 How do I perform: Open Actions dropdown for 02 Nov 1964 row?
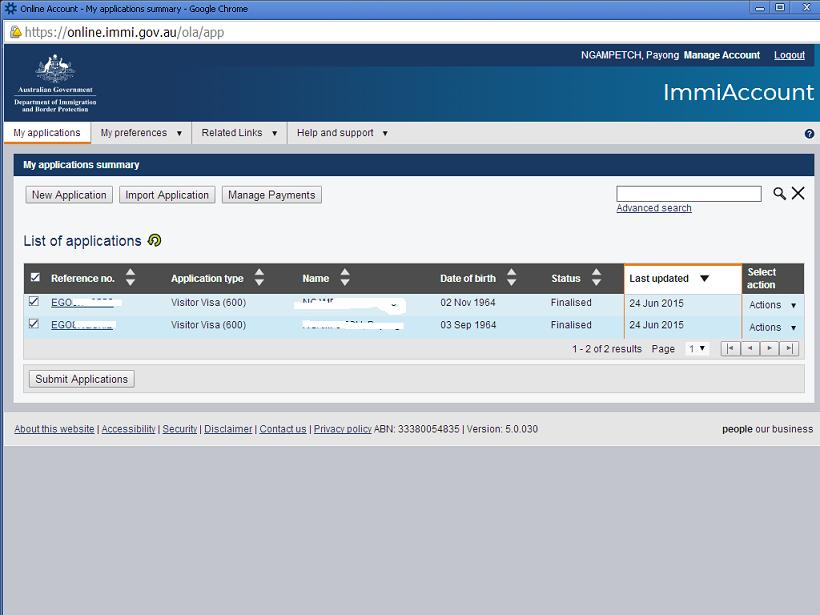pos(772,305)
